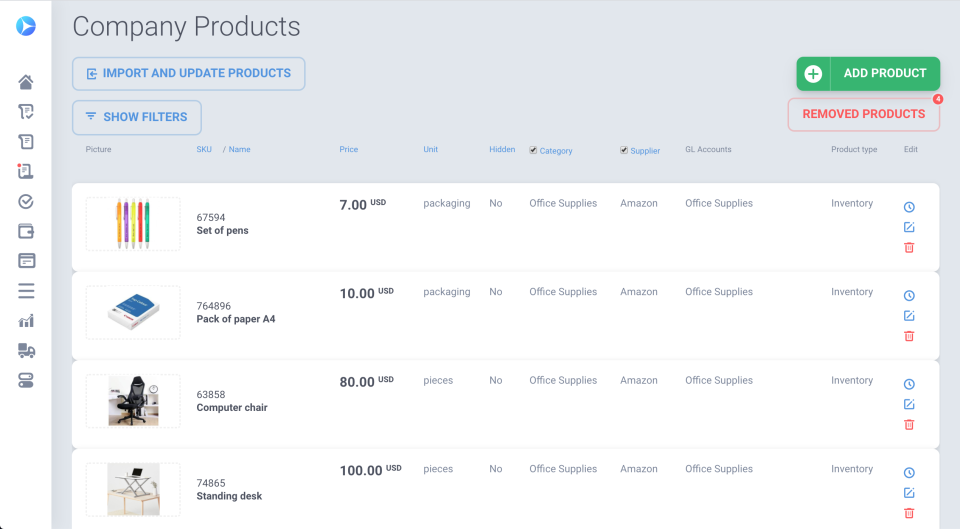
Task: Expand the Show Filters panel
Action: pyautogui.click(x=137, y=117)
